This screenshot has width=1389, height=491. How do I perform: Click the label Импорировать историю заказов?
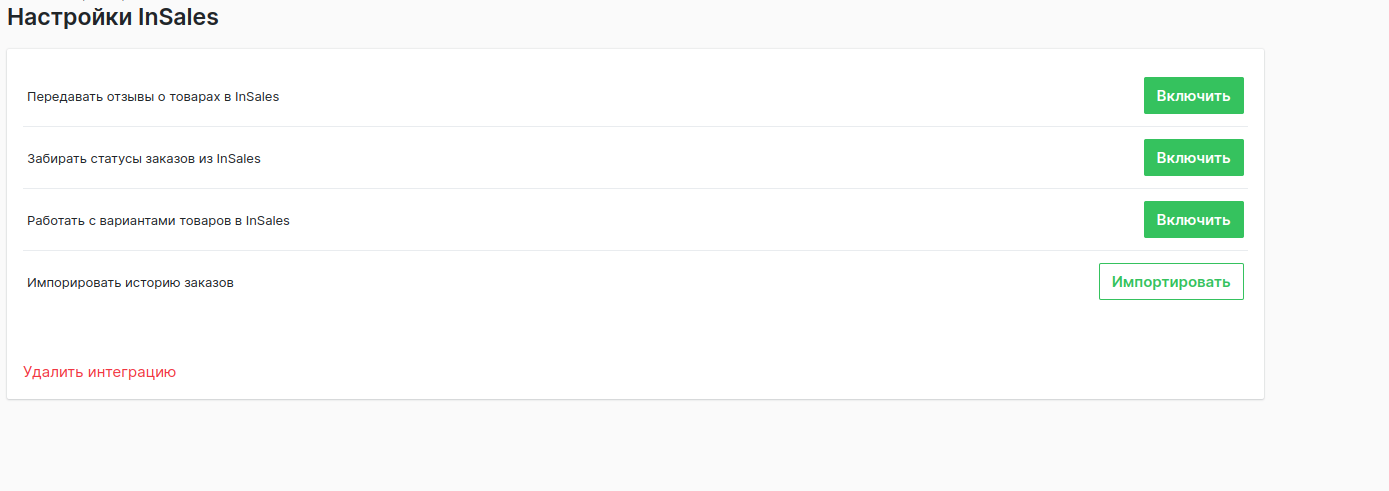coord(130,283)
